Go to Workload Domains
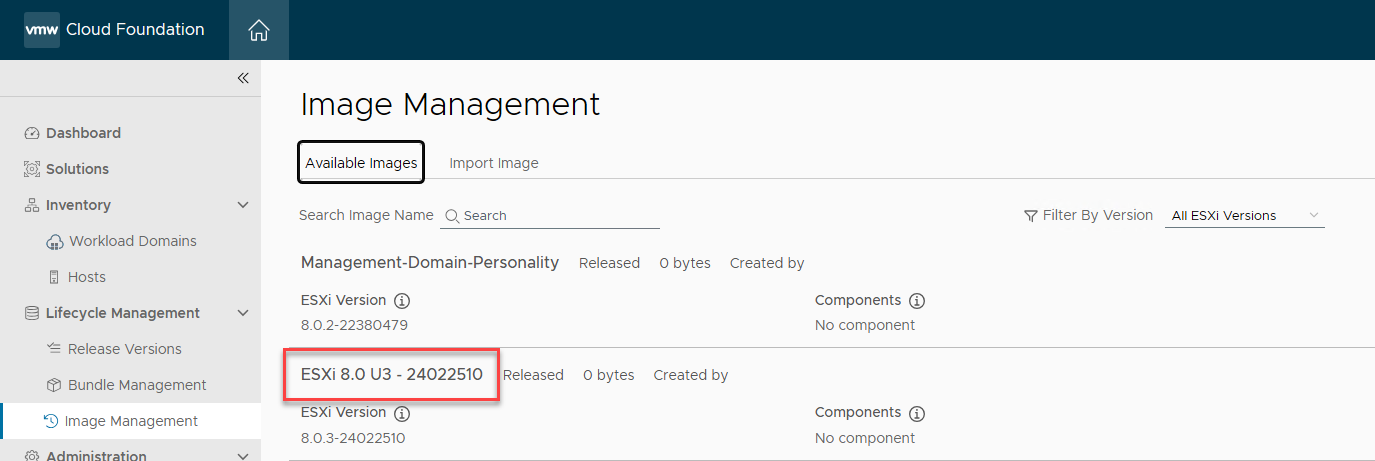The width and height of the screenshot is (1375, 461). point(132,241)
